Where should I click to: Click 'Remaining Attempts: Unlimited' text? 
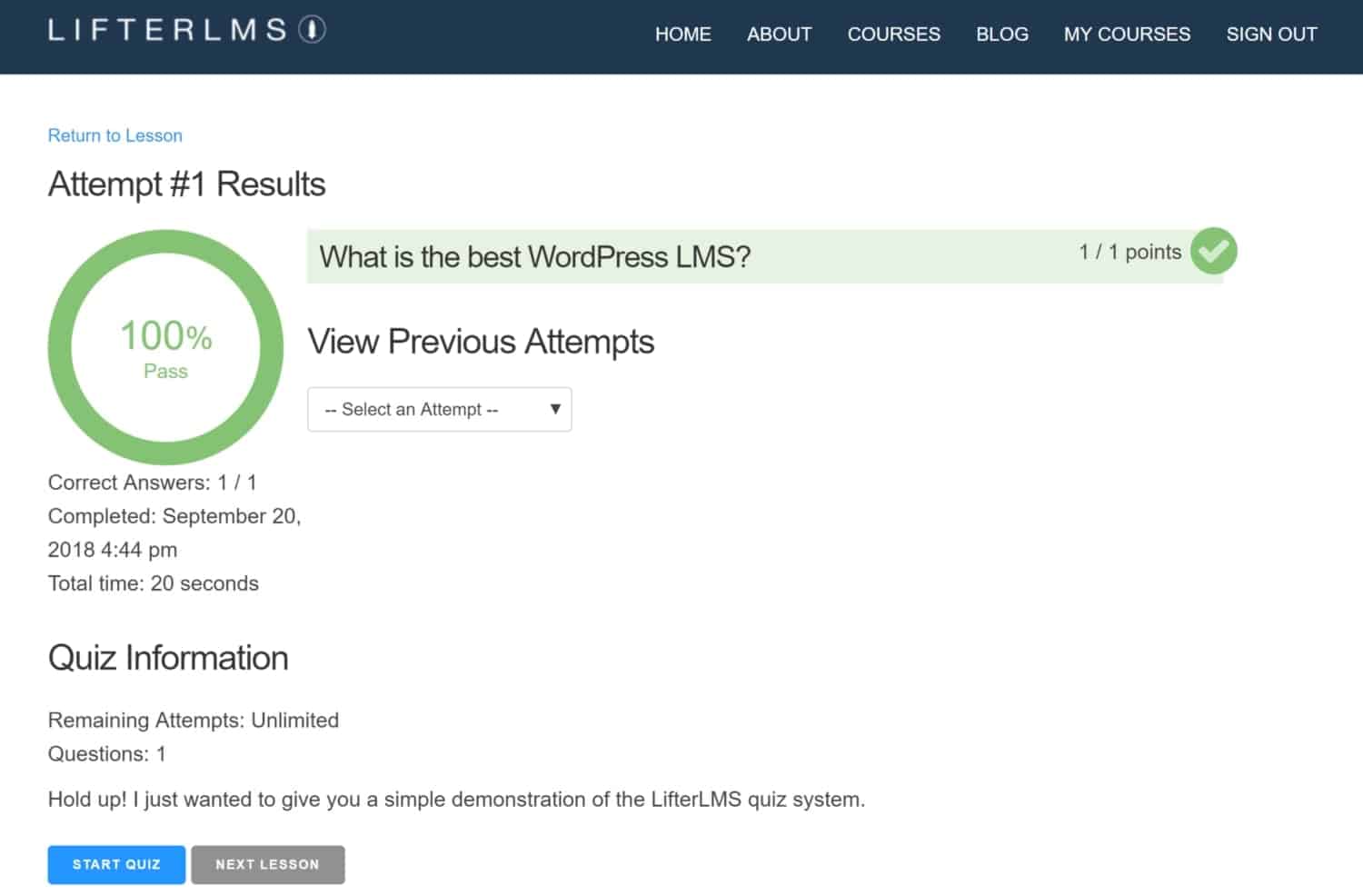194,720
